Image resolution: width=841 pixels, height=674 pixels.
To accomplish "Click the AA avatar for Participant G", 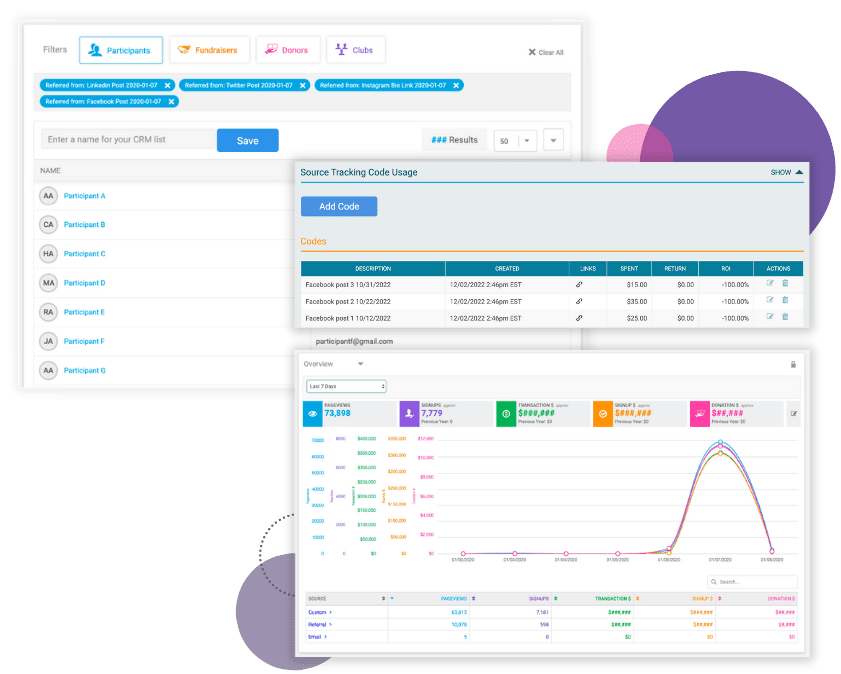I will pyautogui.click(x=48, y=370).
